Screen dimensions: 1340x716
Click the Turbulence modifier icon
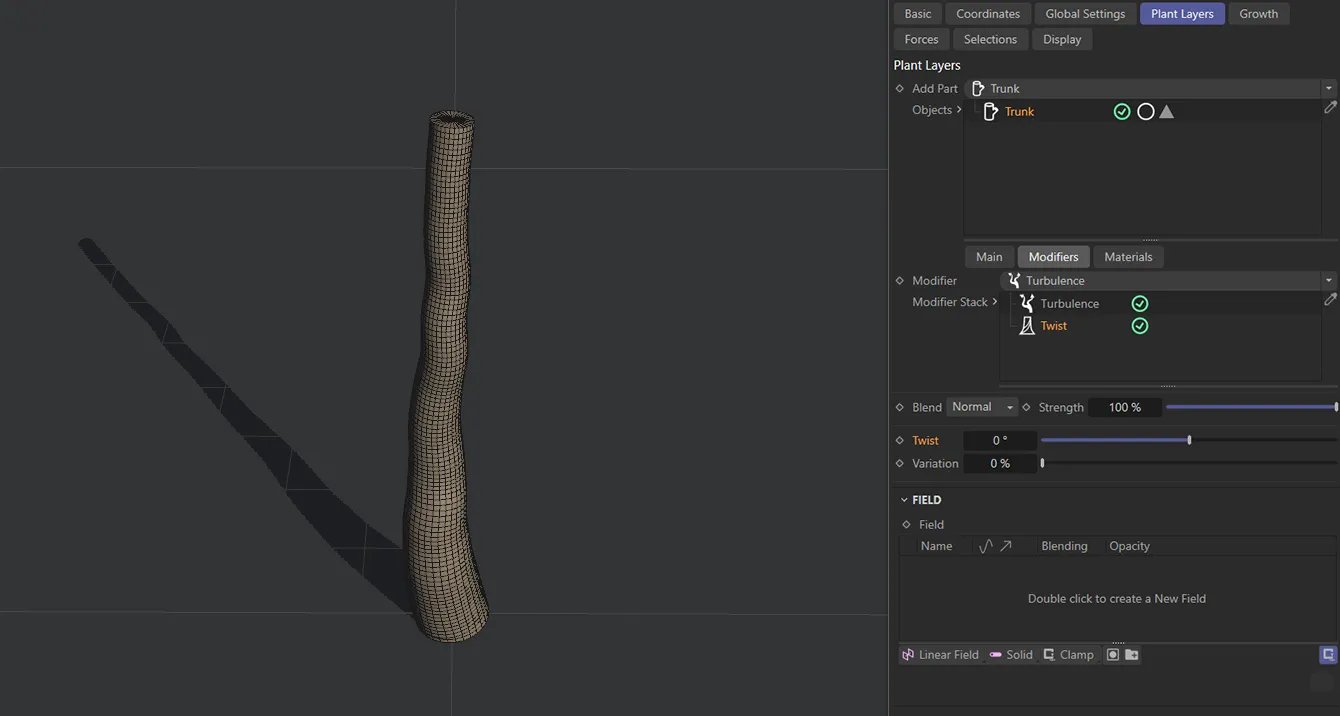coord(1026,303)
